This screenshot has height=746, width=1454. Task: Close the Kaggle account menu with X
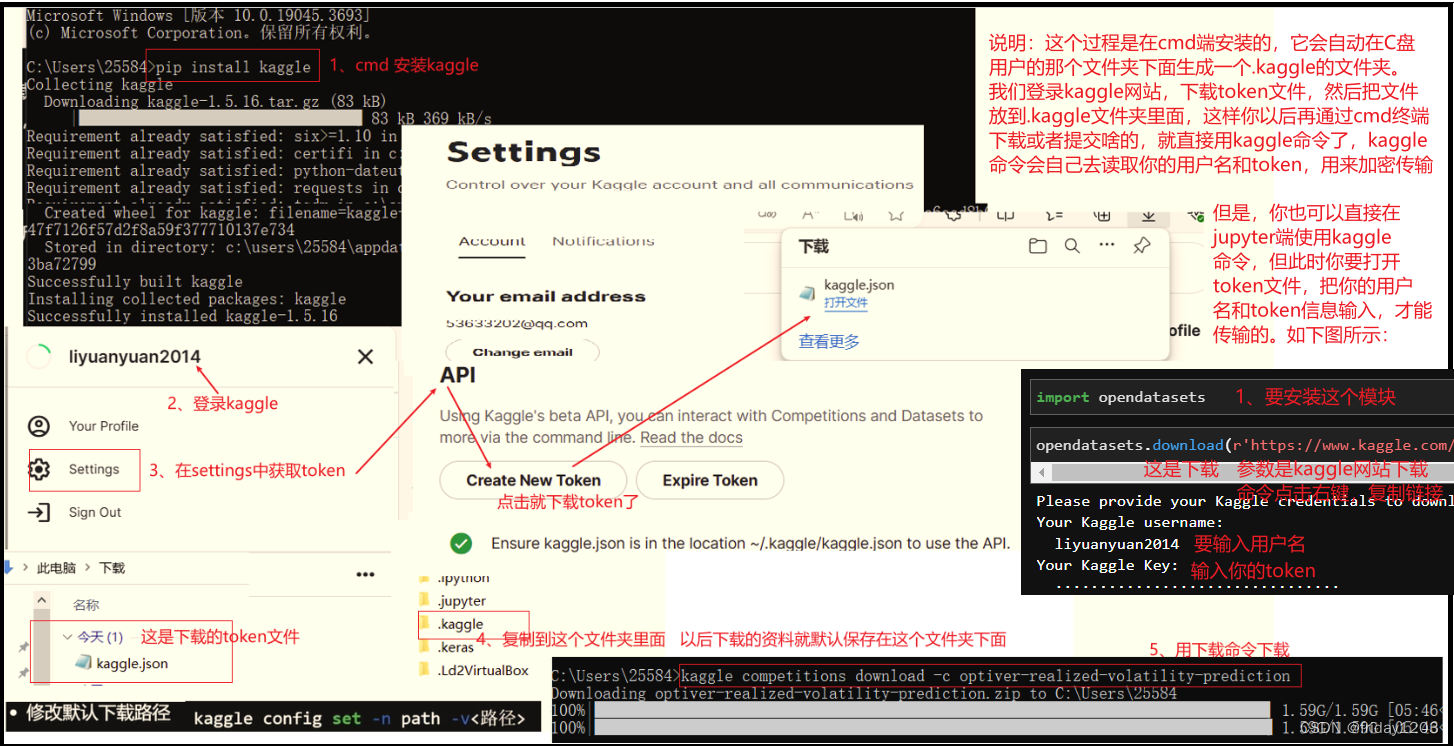[366, 357]
